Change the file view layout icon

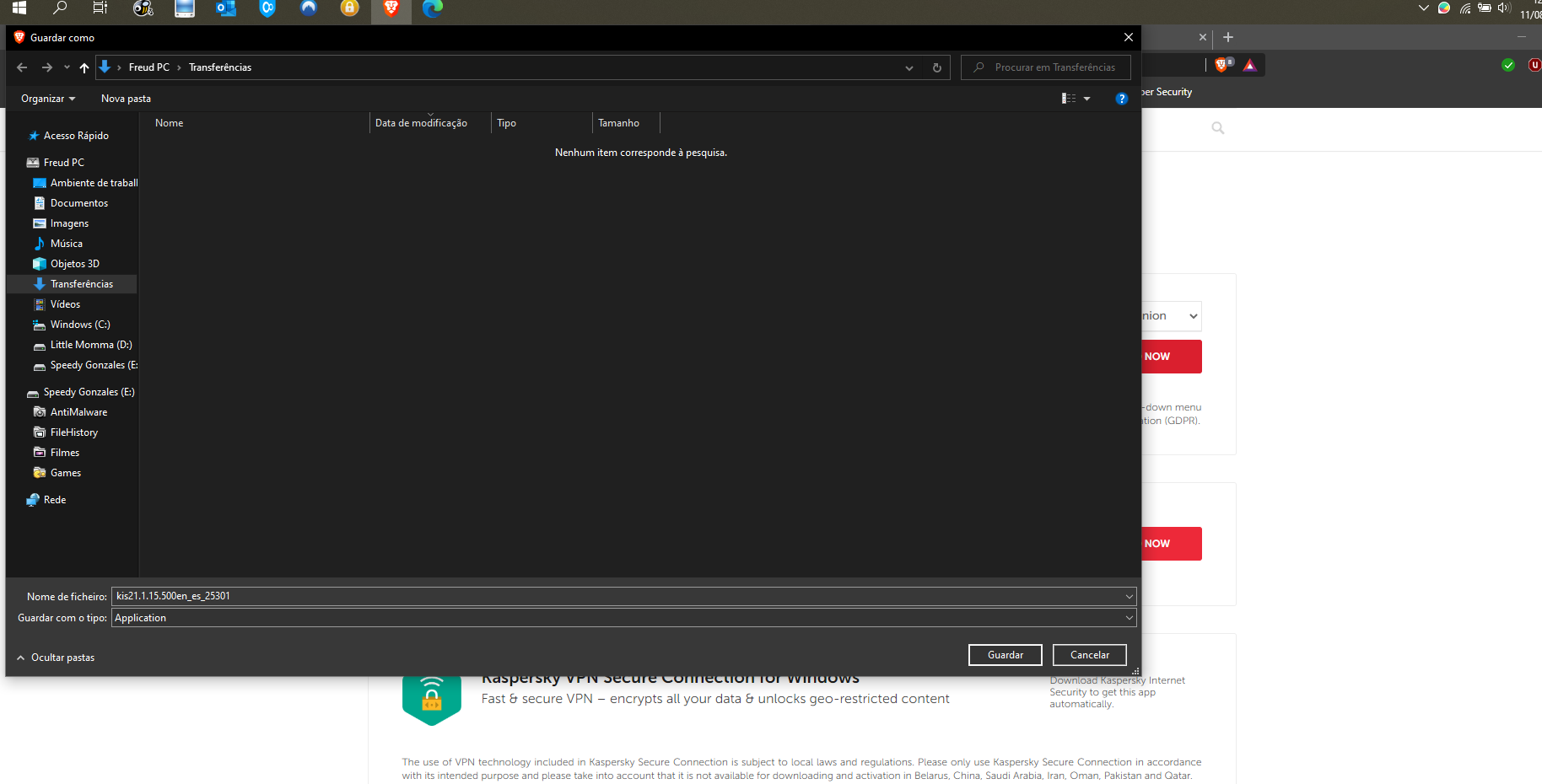1069,99
